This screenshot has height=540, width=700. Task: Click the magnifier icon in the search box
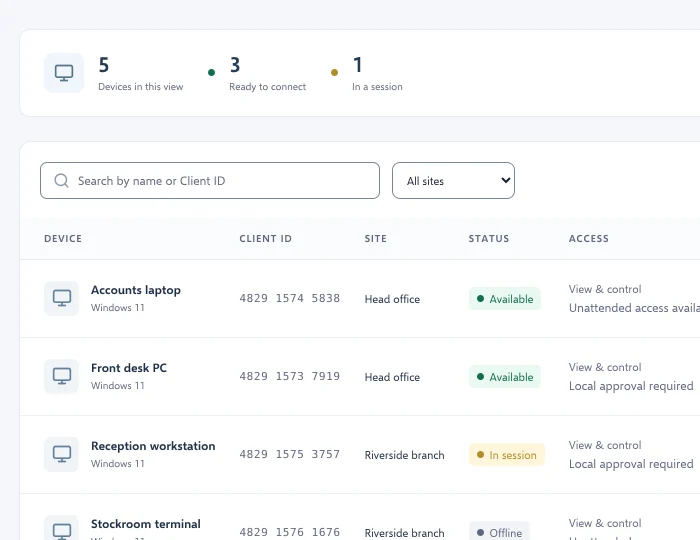pos(61,181)
